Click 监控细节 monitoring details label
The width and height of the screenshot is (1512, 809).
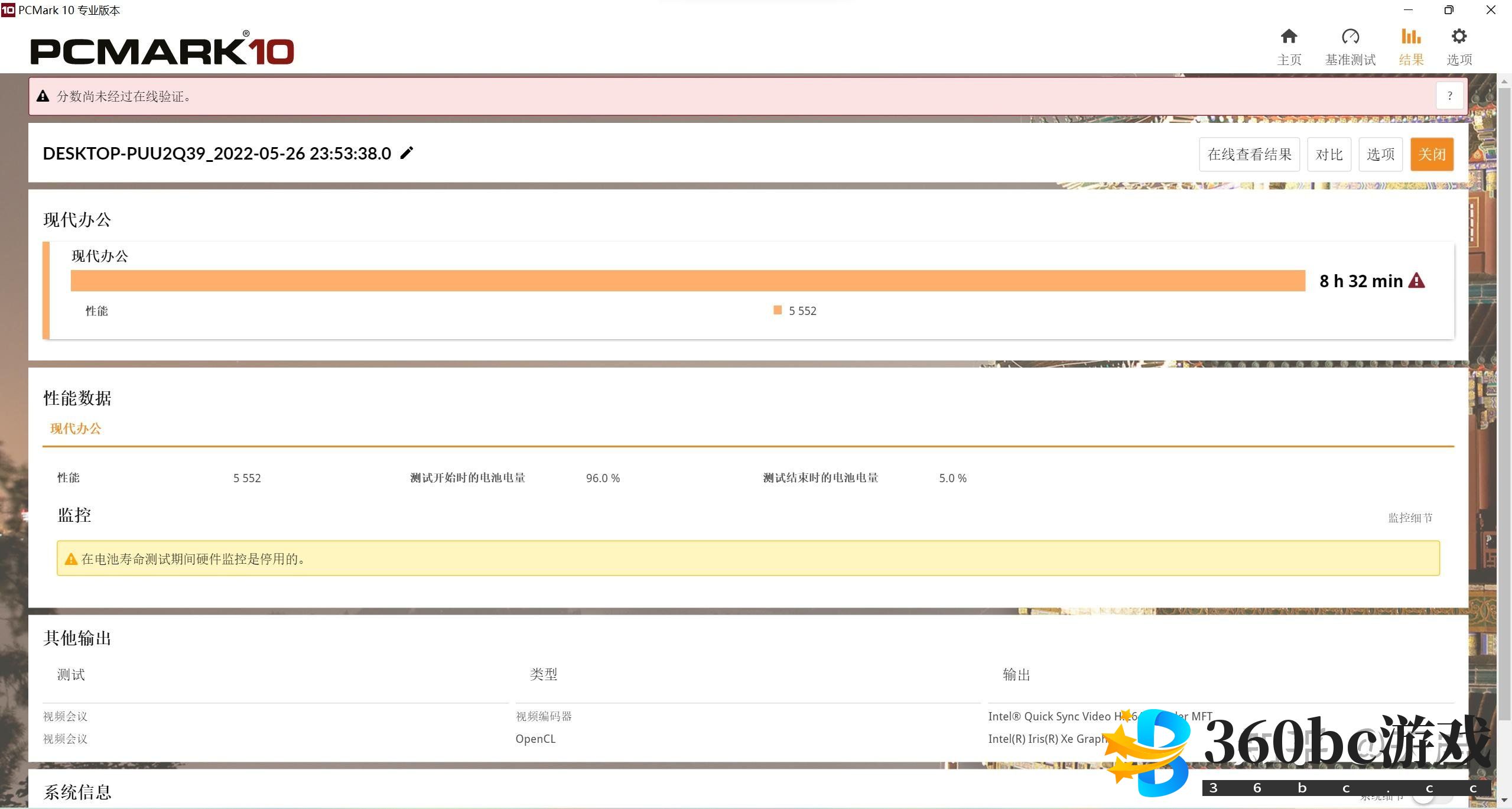[x=1410, y=518]
